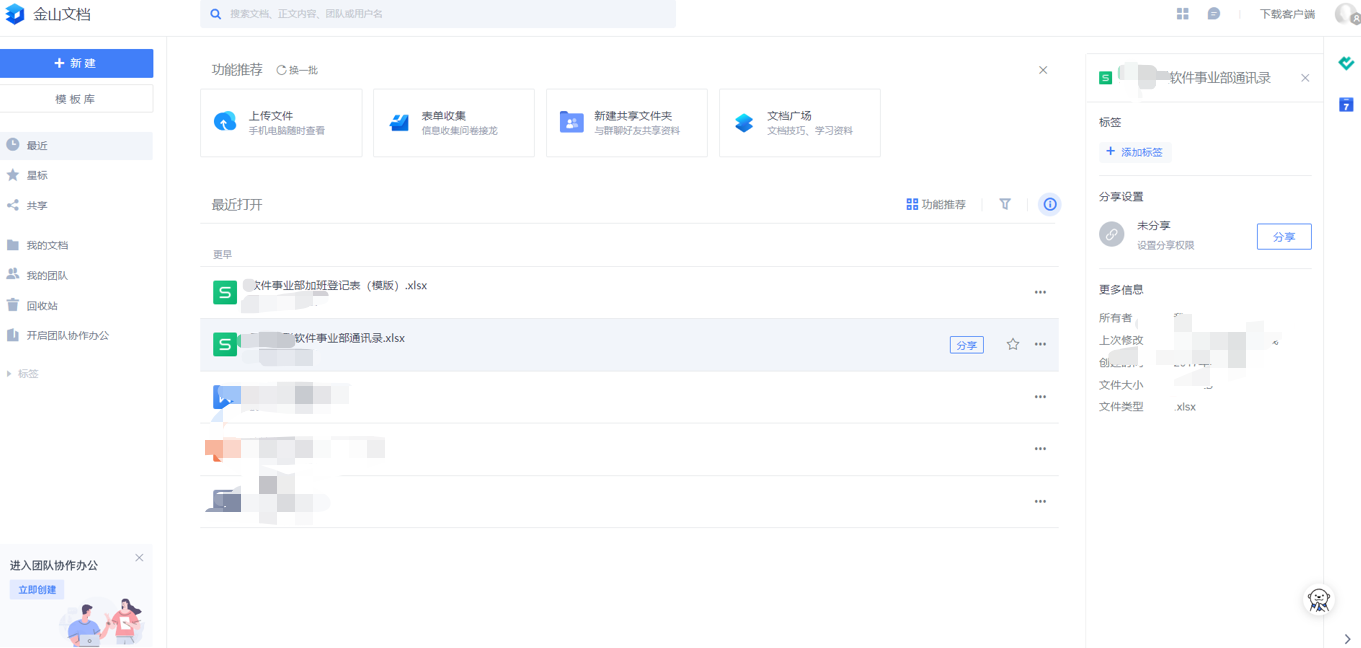The width and height of the screenshot is (1361, 648).
Task: Toggle 功能推荐 button above file list
Action: [936, 204]
